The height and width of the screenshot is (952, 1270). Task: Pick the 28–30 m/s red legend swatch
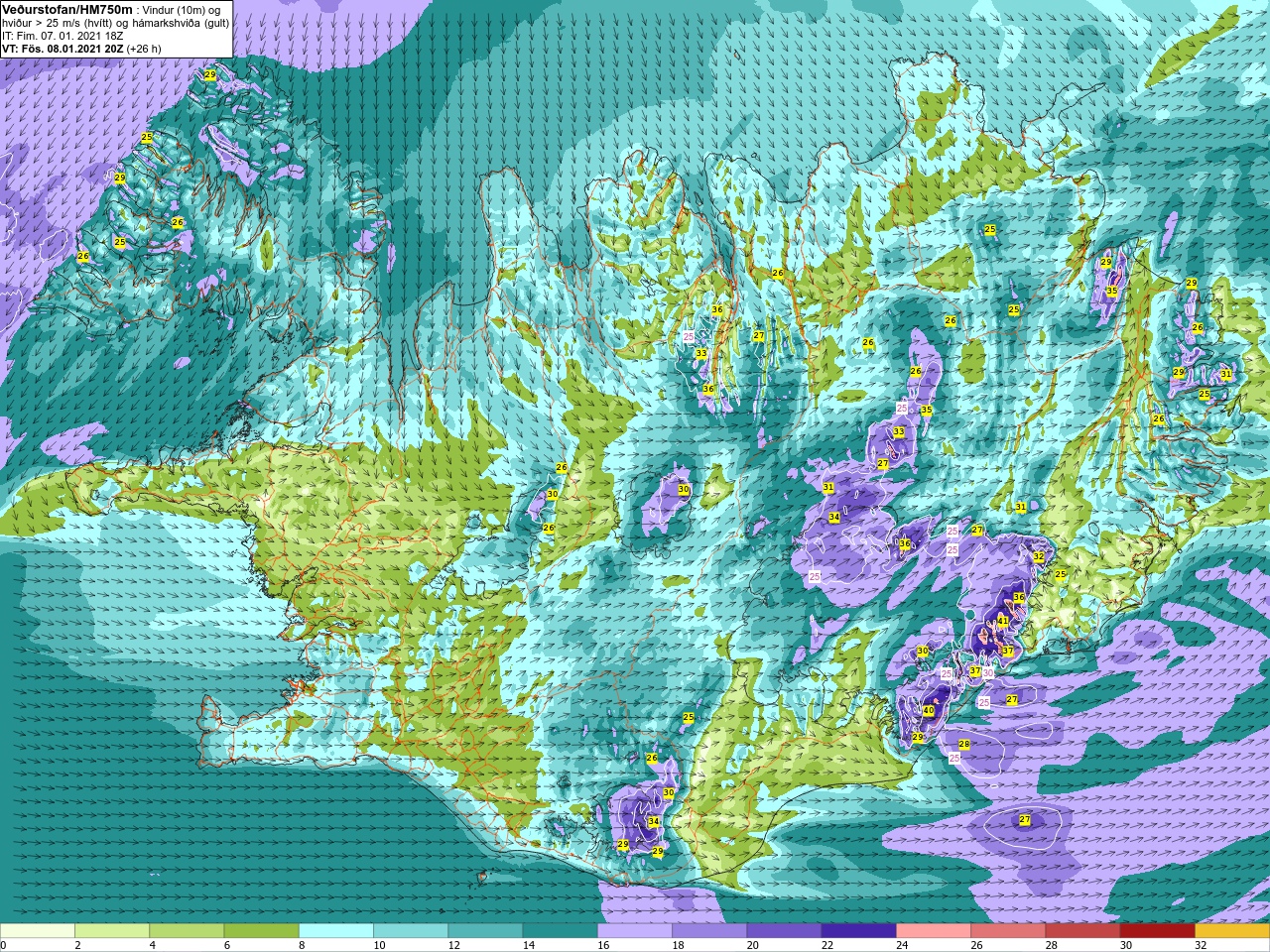pyautogui.click(x=1082, y=931)
